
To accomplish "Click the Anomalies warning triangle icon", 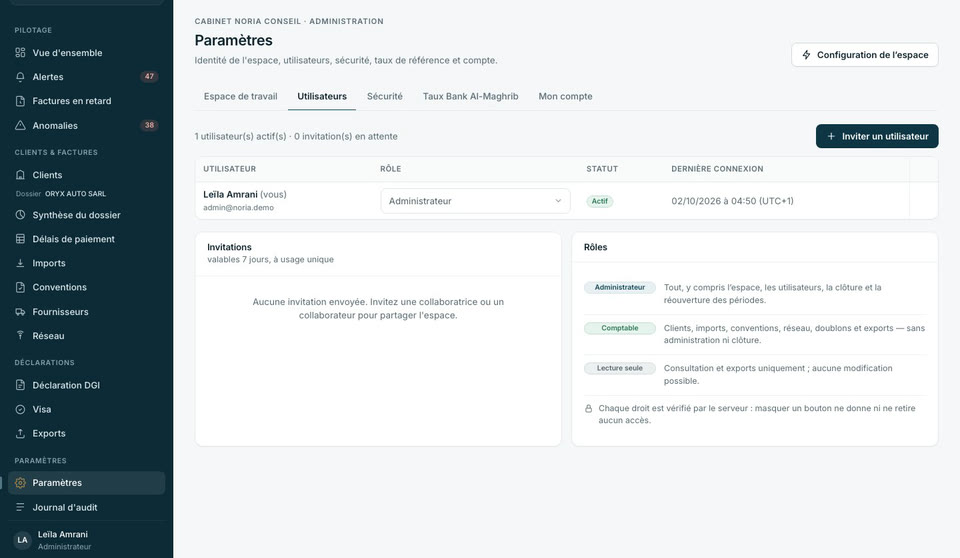I will point(20,126).
